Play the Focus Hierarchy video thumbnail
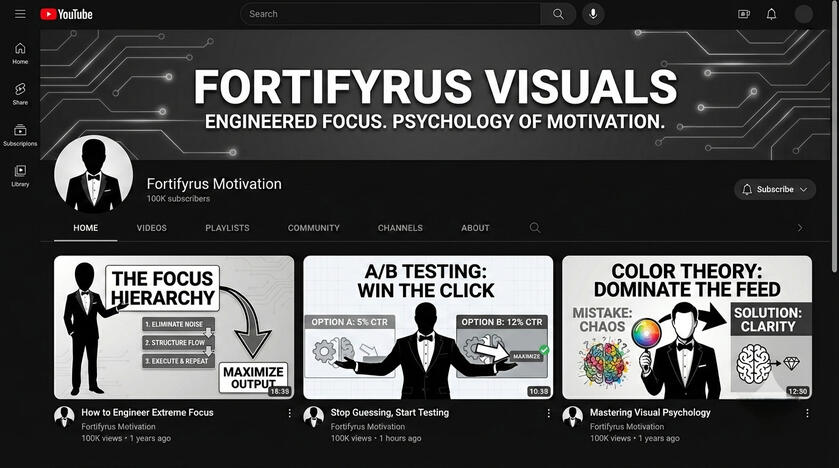Viewport: 839px width, 468px height. [x=174, y=327]
